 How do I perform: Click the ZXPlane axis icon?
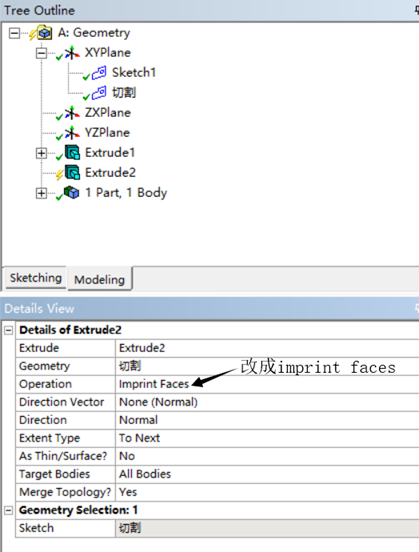[x=72, y=113]
